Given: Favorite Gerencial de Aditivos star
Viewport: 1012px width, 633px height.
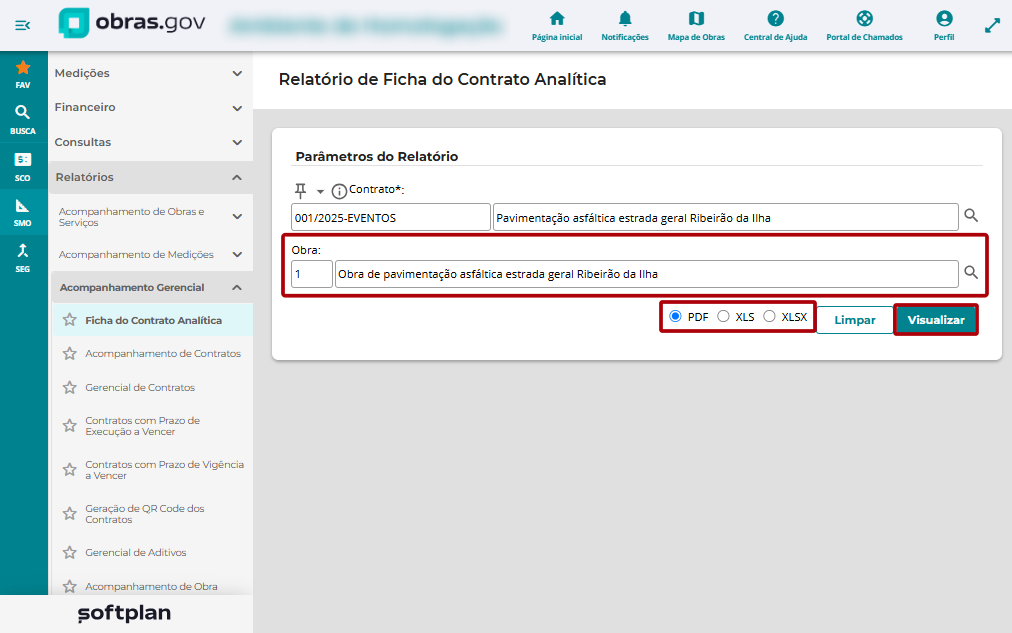Looking at the screenshot, I should pyautogui.click(x=70, y=552).
